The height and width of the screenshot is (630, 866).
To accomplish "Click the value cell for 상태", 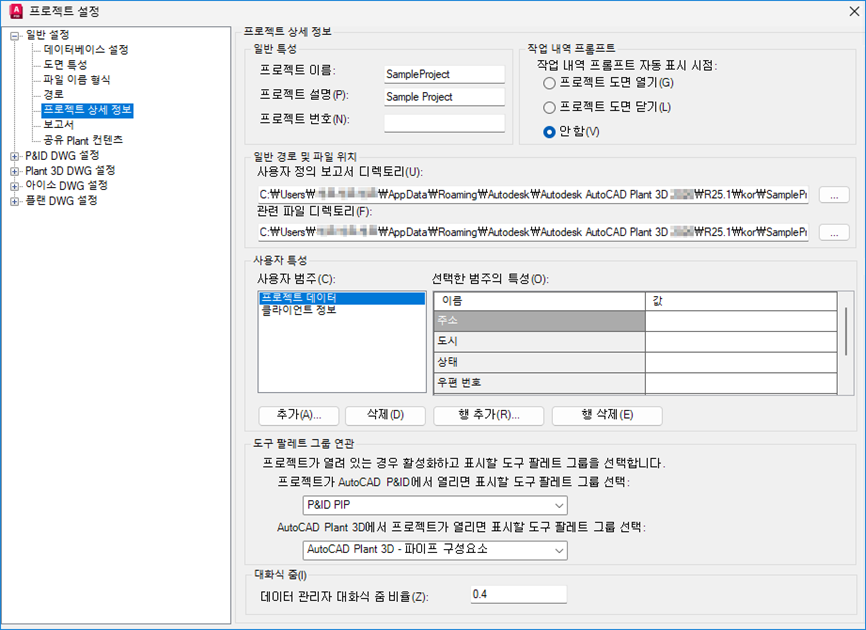I will (741, 362).
